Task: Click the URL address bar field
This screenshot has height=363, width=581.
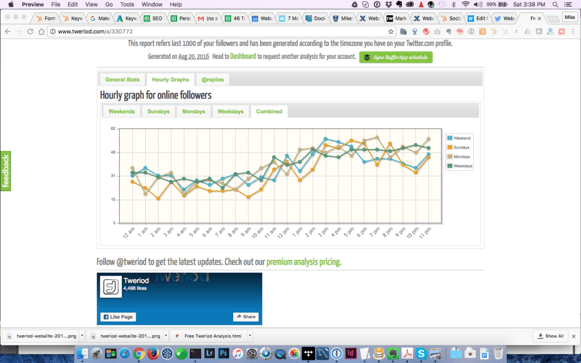Action: pyautogui.click(x=220, y=32)
